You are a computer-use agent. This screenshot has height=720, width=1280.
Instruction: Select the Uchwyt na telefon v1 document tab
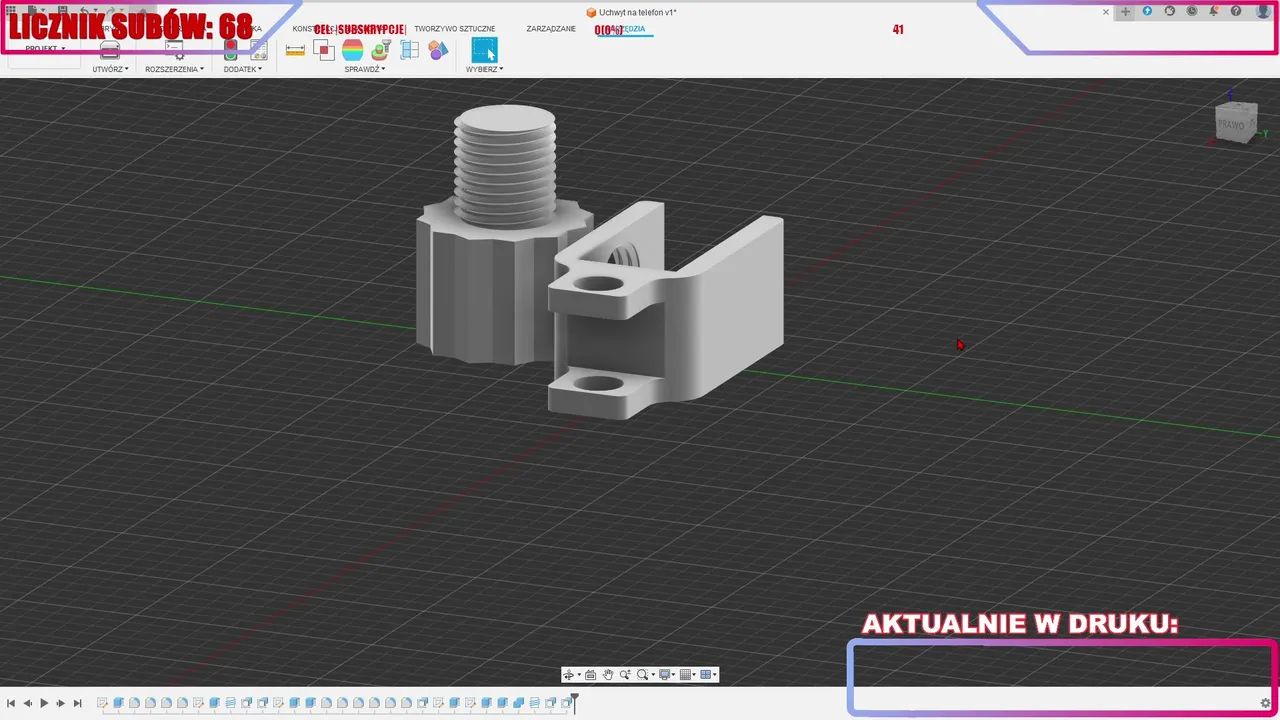tap(631, 12)
